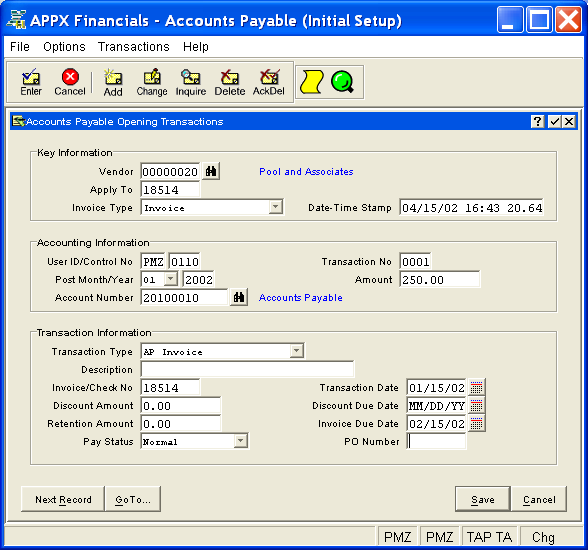This screenshot has height=550, width=588.
Task: Open the Discount Due Date calendar picker
Action: pos(476,405)
